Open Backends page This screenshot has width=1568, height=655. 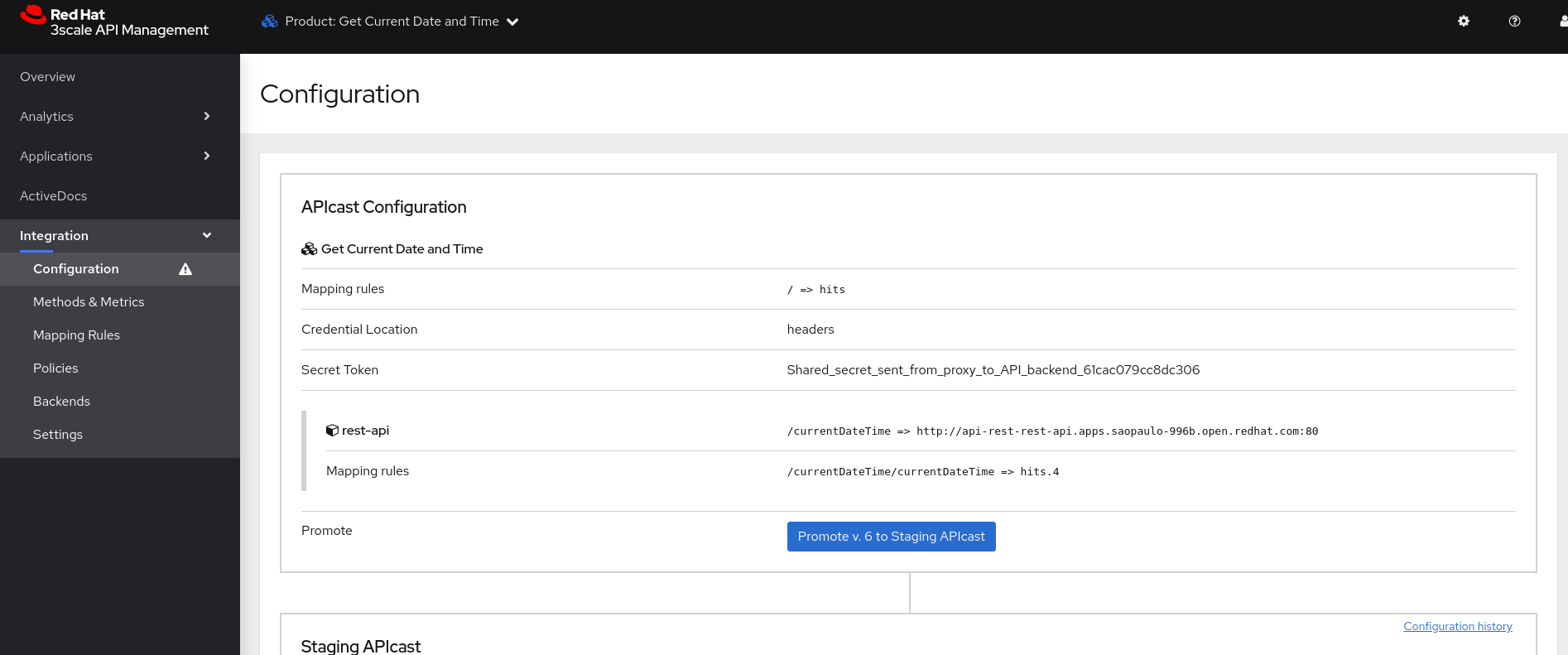(120, 402)
